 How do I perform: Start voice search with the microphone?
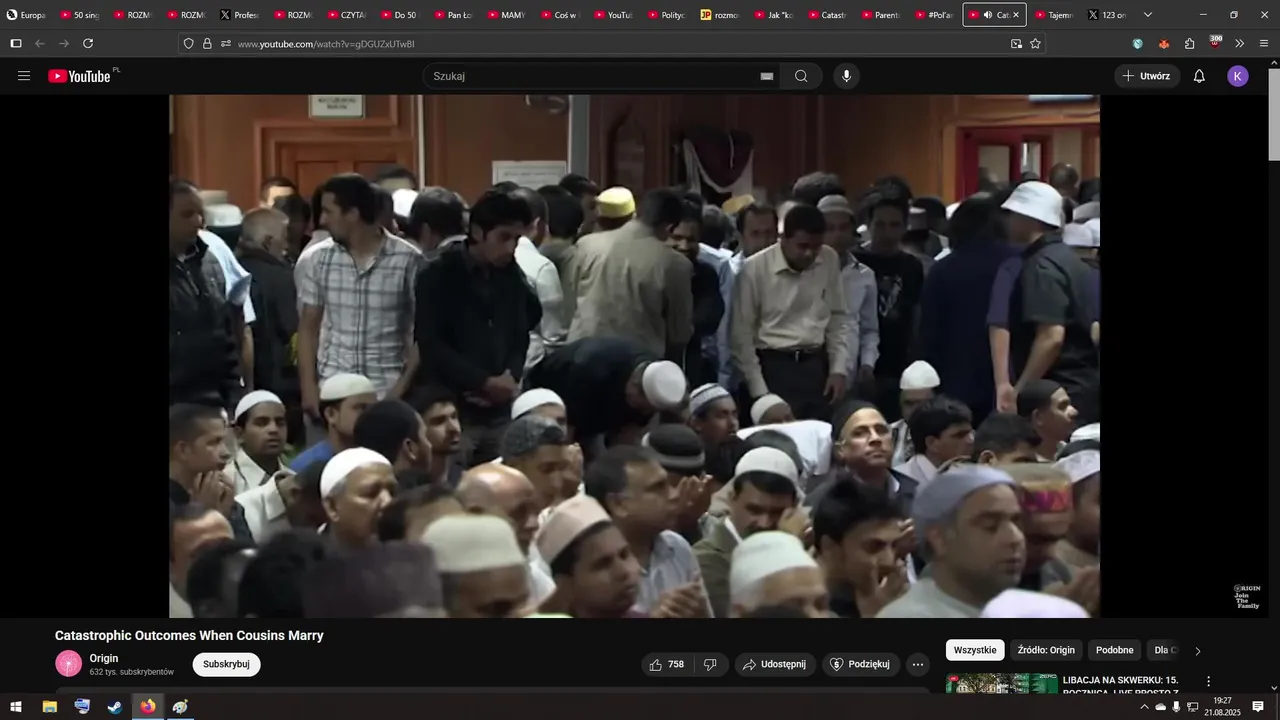coord(847,76)
